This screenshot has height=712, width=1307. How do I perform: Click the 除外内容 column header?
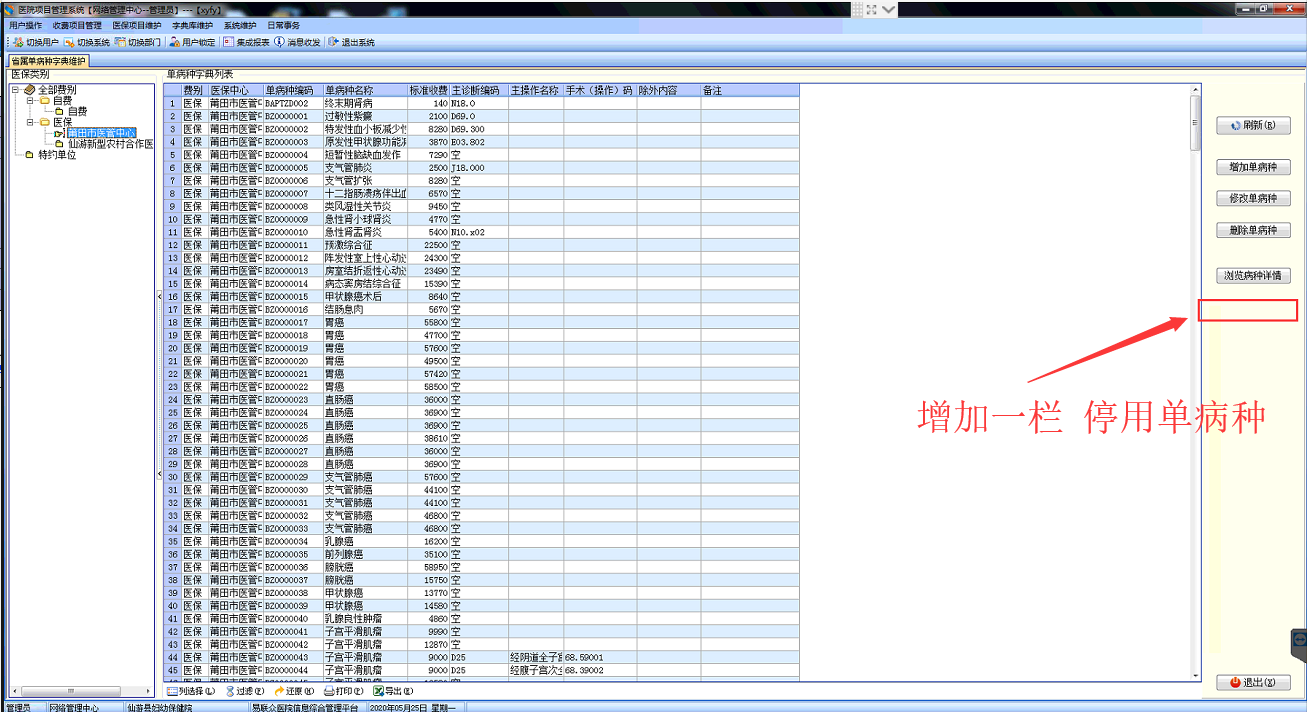click(x=668, y=90)
